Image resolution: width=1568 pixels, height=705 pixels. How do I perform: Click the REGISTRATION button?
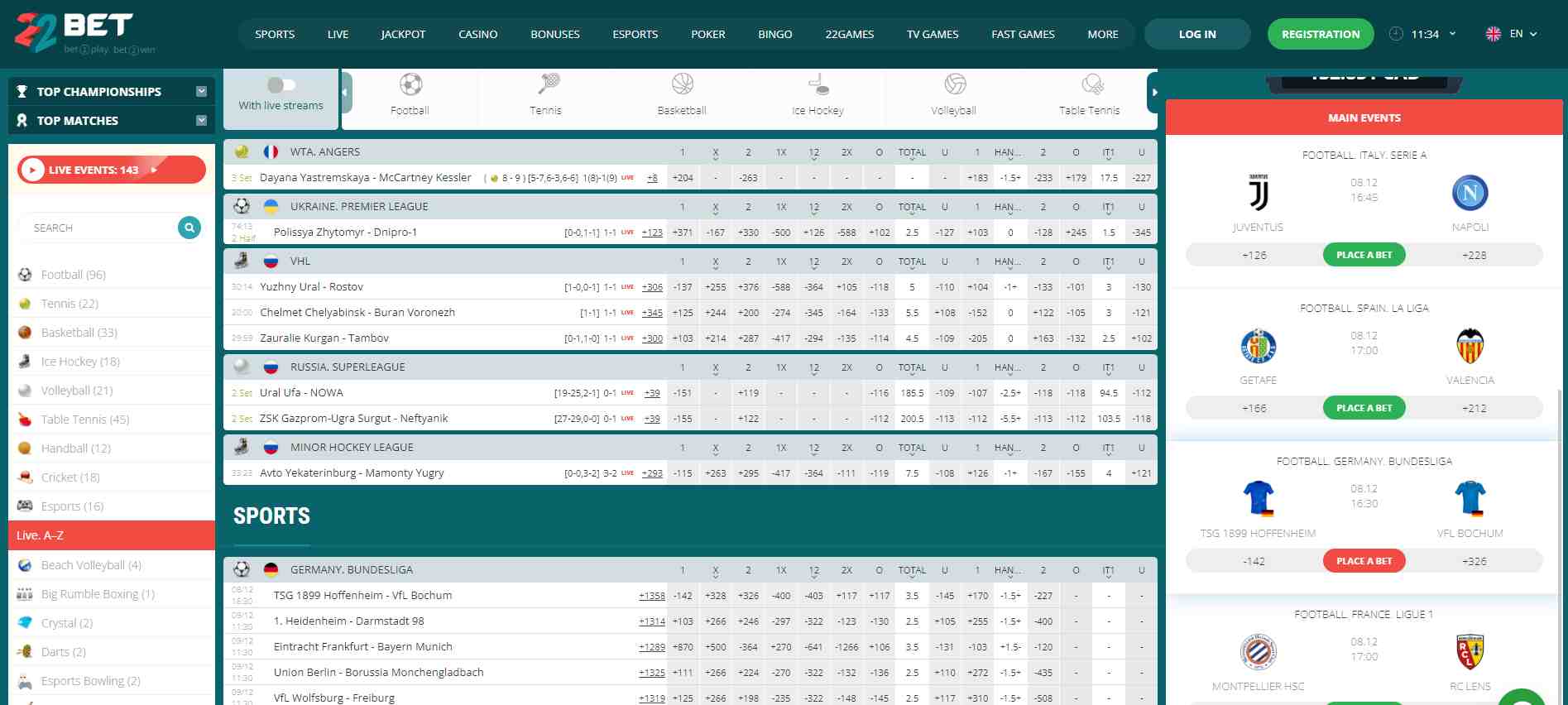pos(1321,34)
